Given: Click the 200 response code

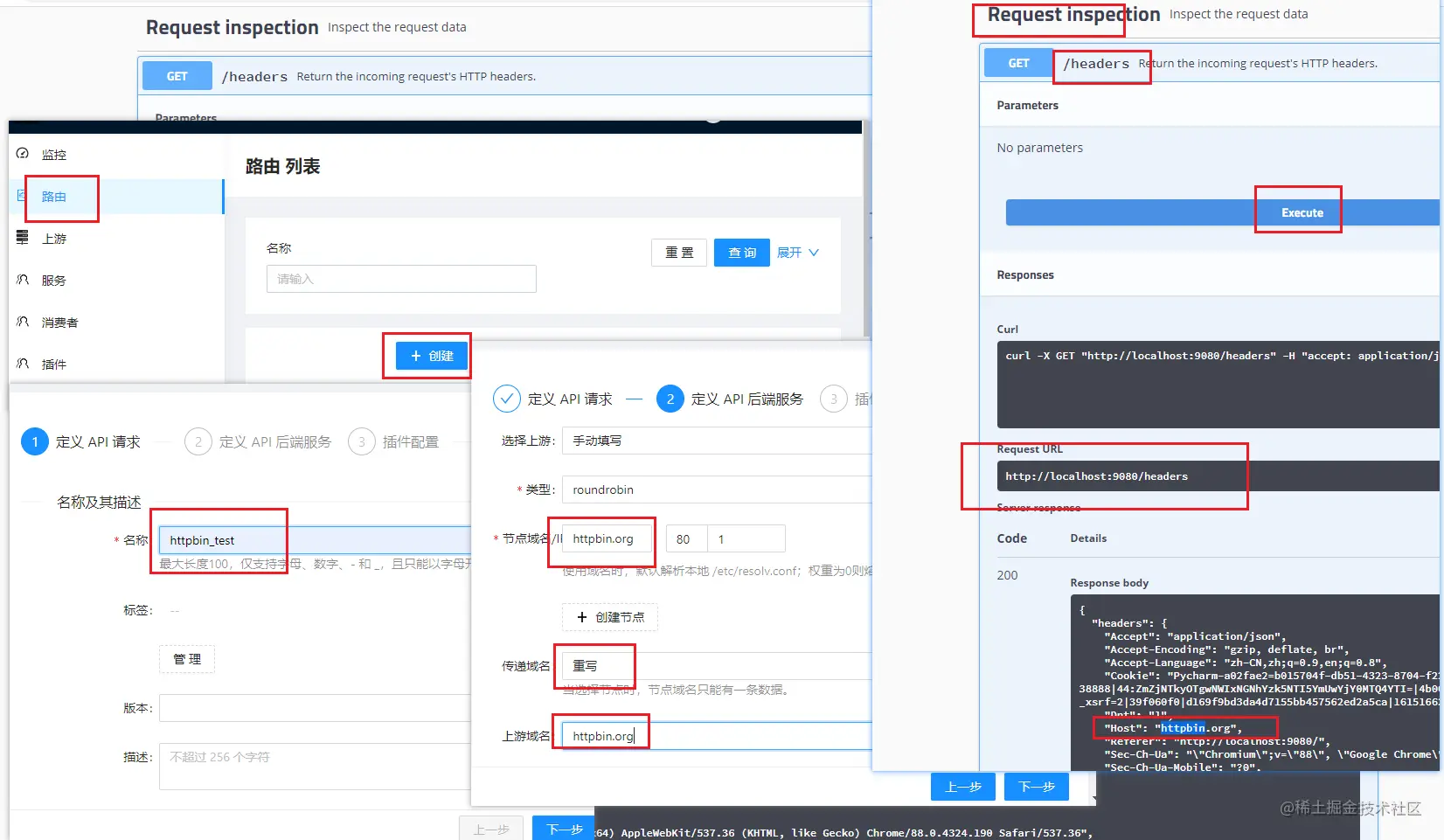Looking at the screenshot, I should pyautogui.click(x=1007, y=575).
